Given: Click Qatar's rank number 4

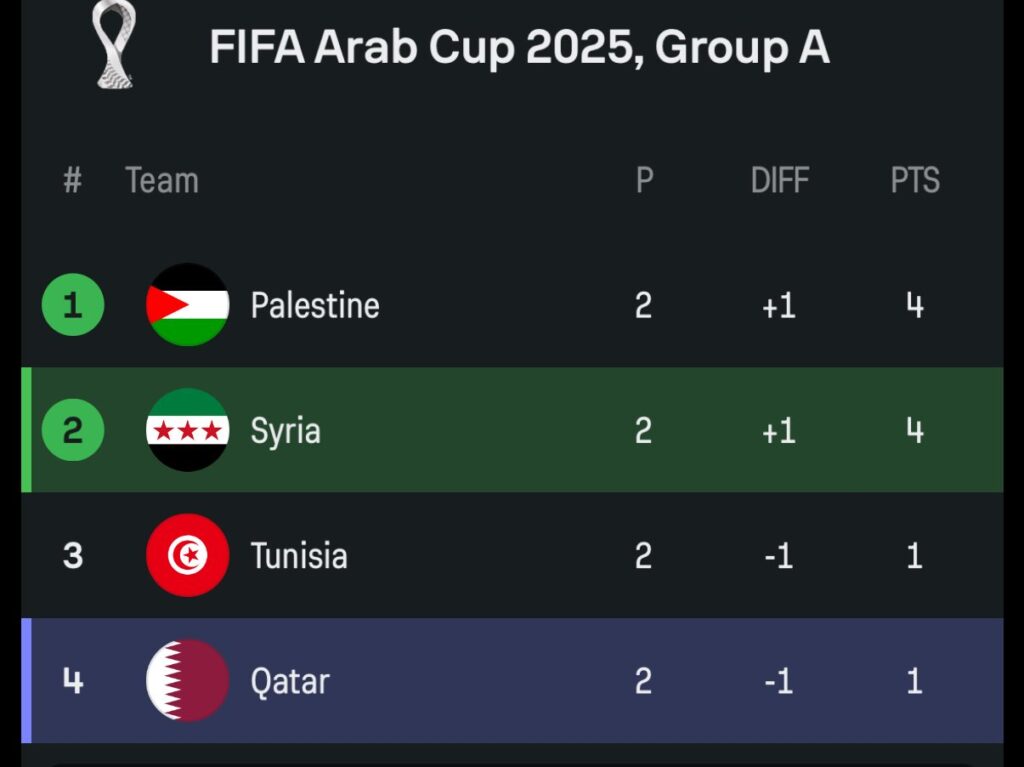Looking at the screenshot, I should point(73,681).
